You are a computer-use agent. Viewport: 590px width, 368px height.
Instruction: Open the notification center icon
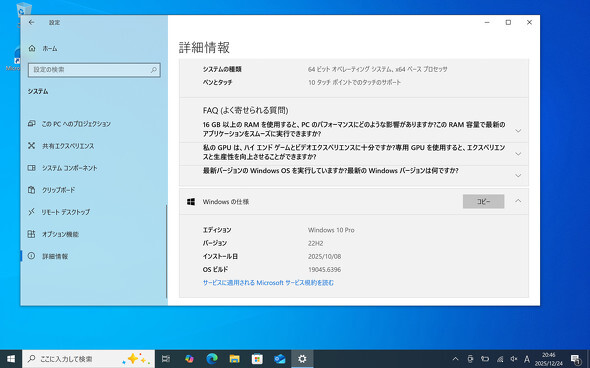[576, 359]
